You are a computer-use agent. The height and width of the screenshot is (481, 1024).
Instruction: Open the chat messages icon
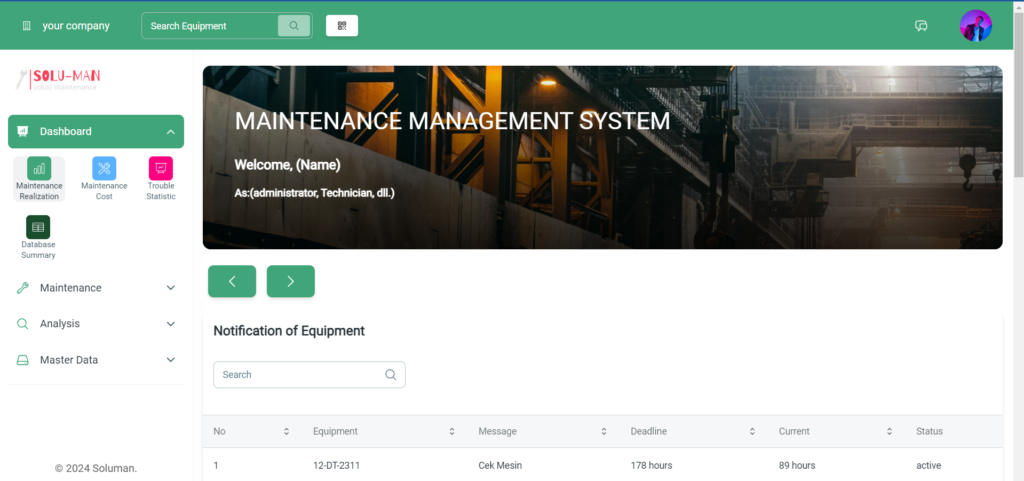(x=921, y=26)
